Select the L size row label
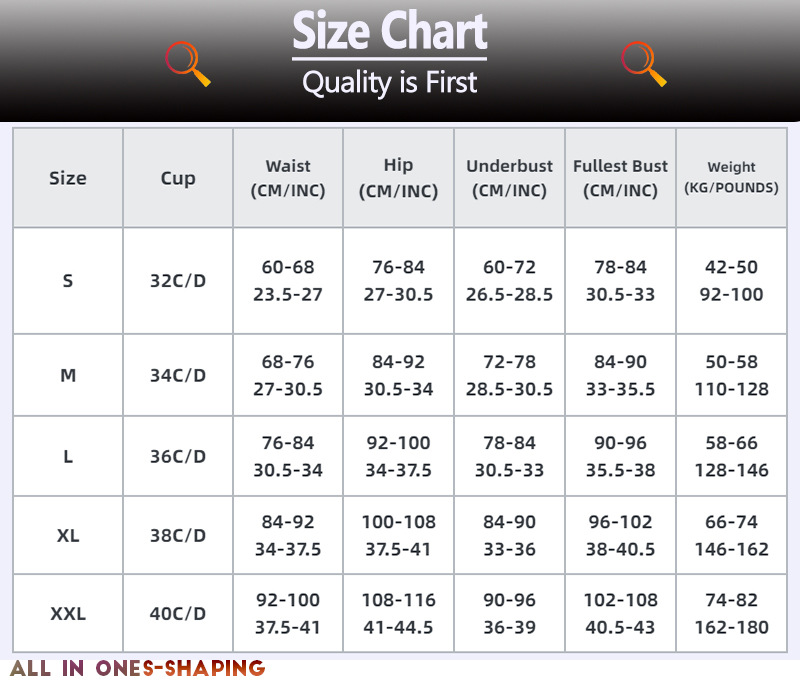Viewport: 800px width, 683px height. pos(68,456)
